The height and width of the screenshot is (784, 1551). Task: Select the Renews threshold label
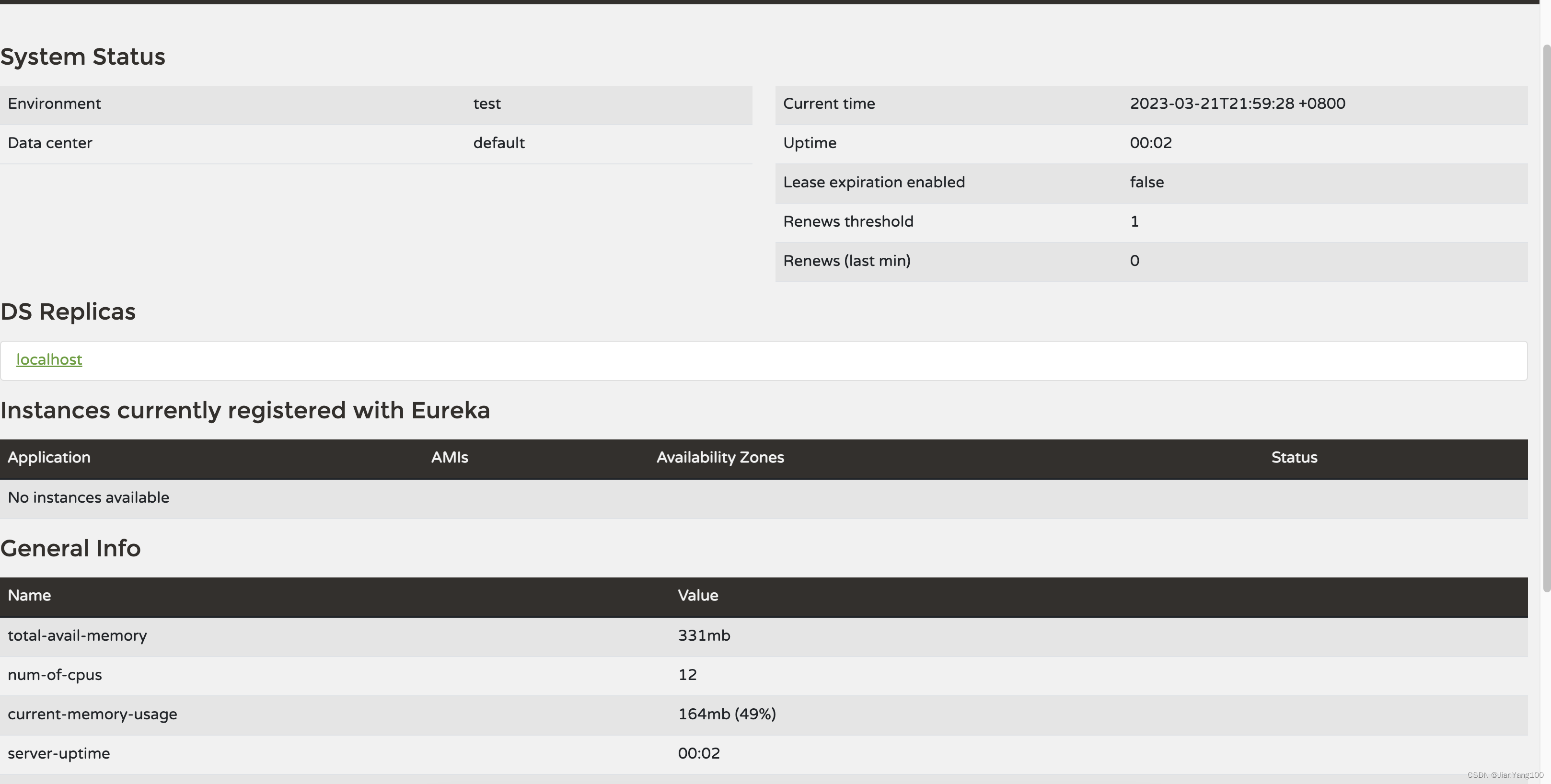coord(848,221)
